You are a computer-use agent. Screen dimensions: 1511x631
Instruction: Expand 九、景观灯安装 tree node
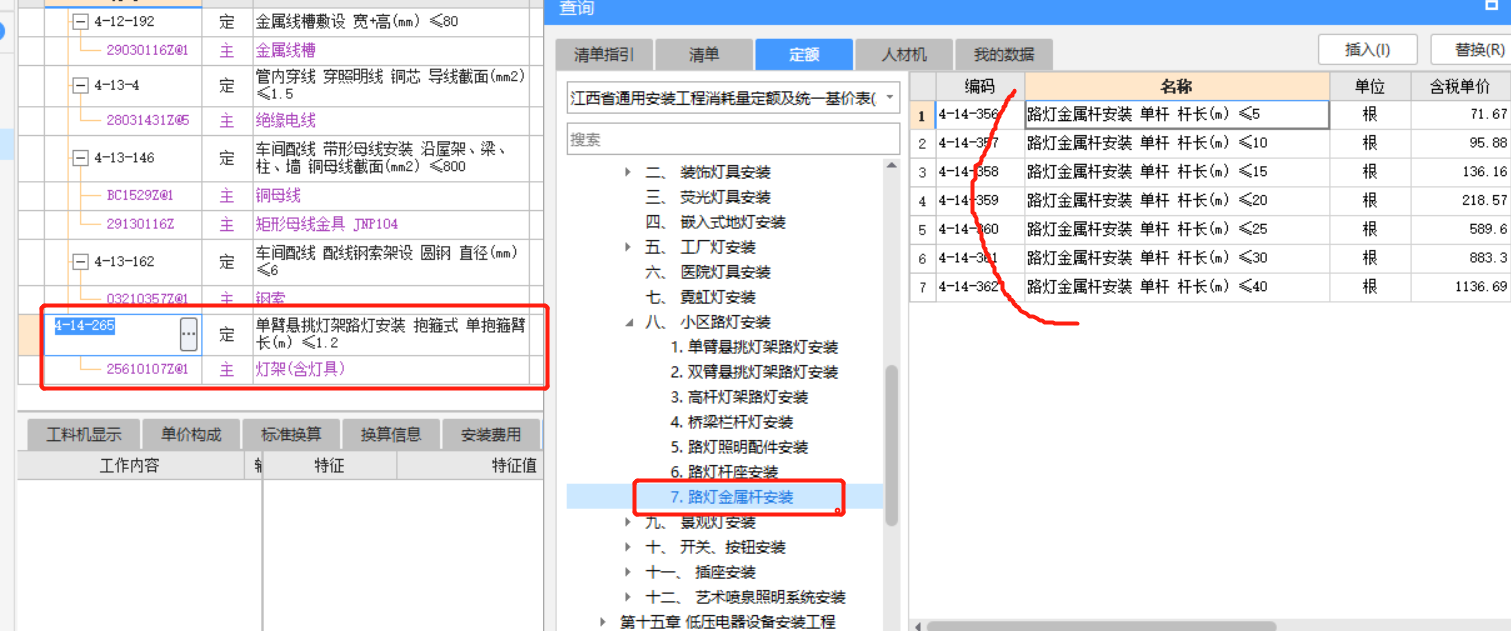click(628, 522)
